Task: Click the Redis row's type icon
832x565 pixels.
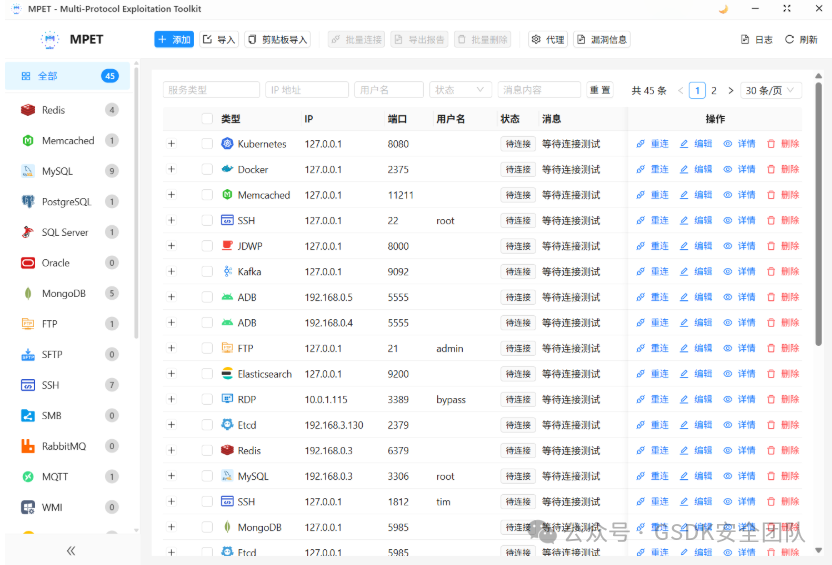Action: point(227,450)
